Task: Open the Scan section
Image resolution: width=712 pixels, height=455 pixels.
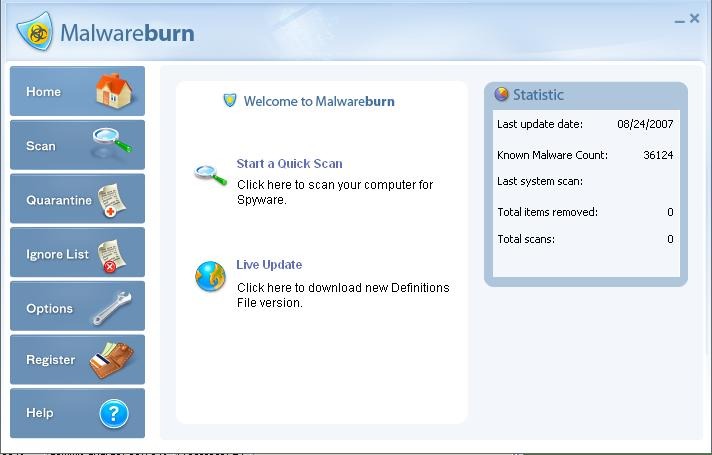Action: [x=77, y=145]
